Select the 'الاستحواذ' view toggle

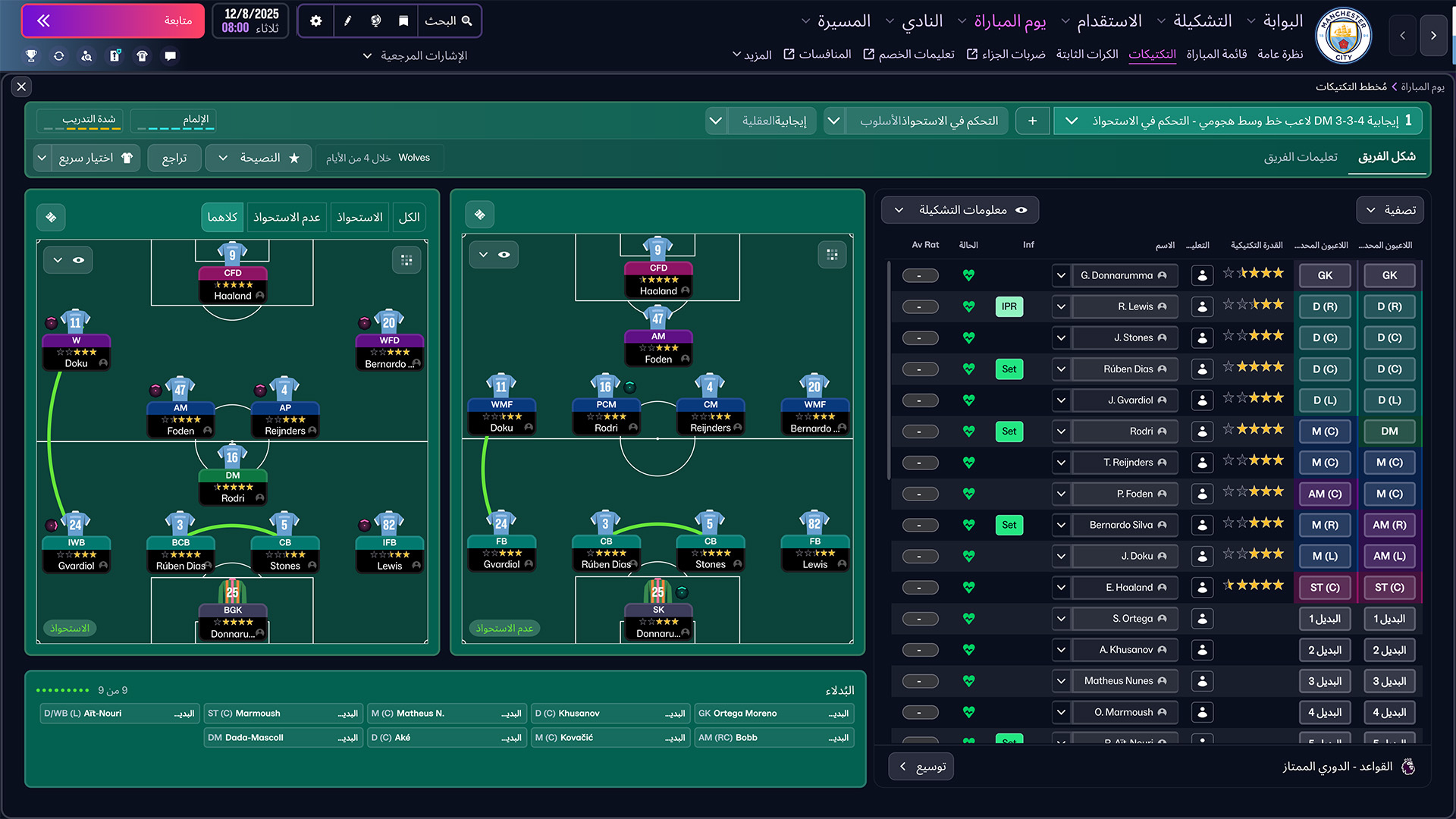pos(359,218)
